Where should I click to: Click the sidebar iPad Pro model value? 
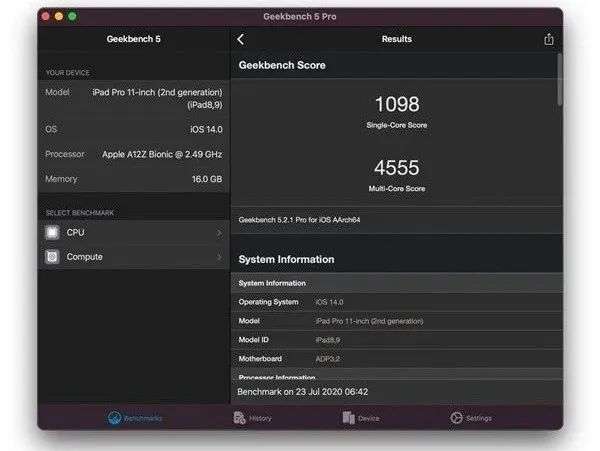(157, 98)
